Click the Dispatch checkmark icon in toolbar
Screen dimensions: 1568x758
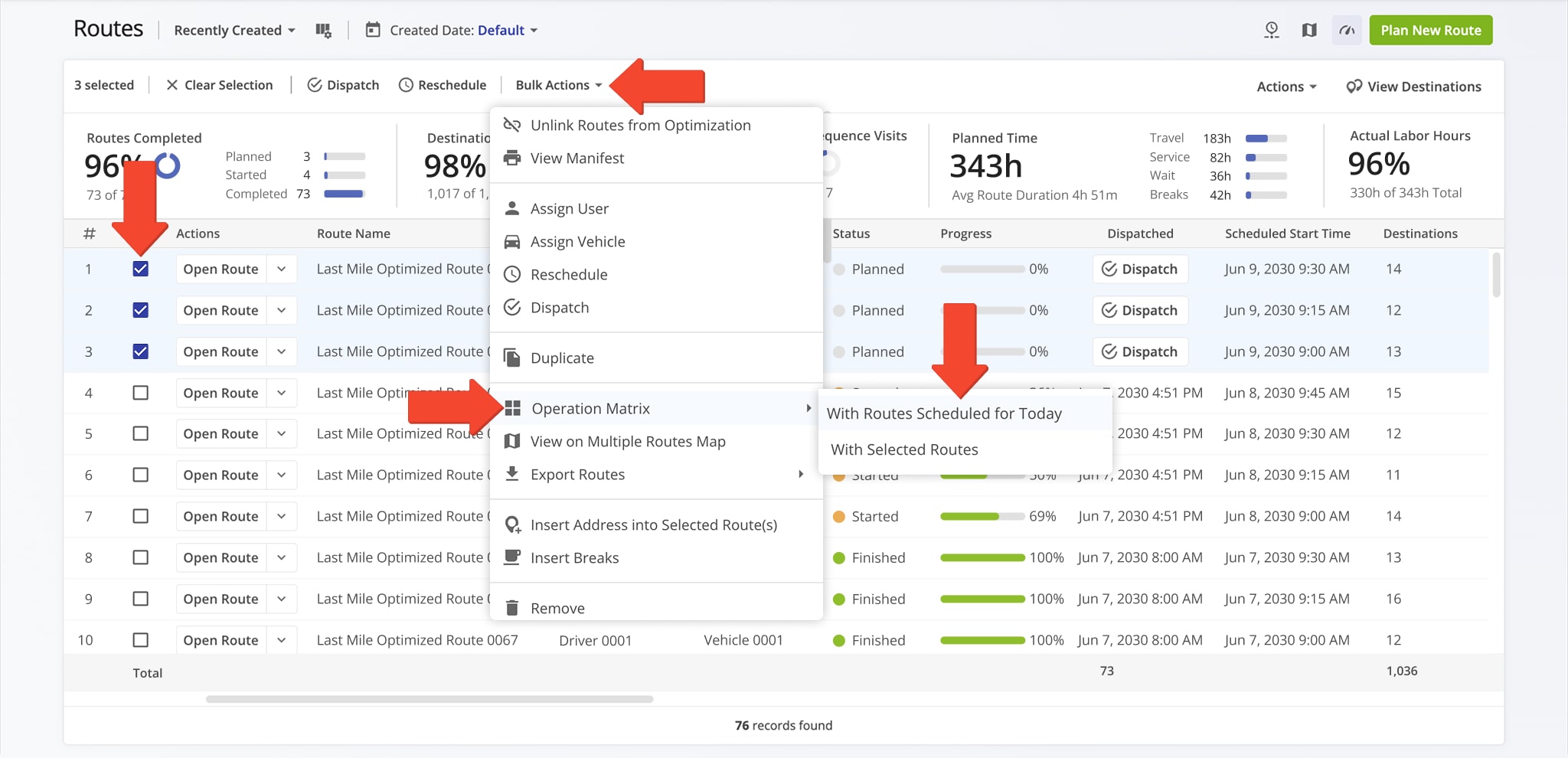pos(315,85)
